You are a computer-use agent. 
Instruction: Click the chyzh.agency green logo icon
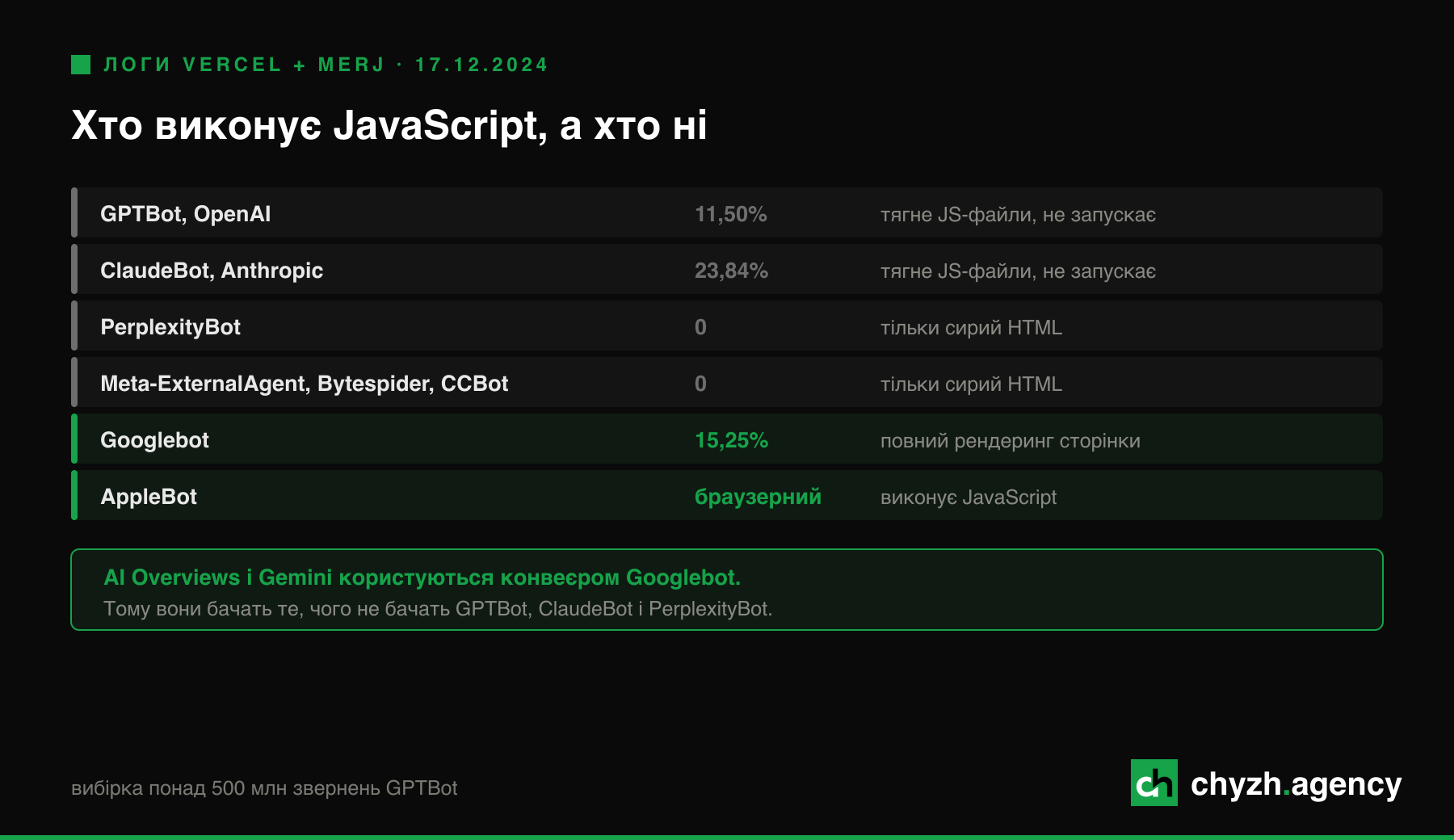tap(1154, 783)
